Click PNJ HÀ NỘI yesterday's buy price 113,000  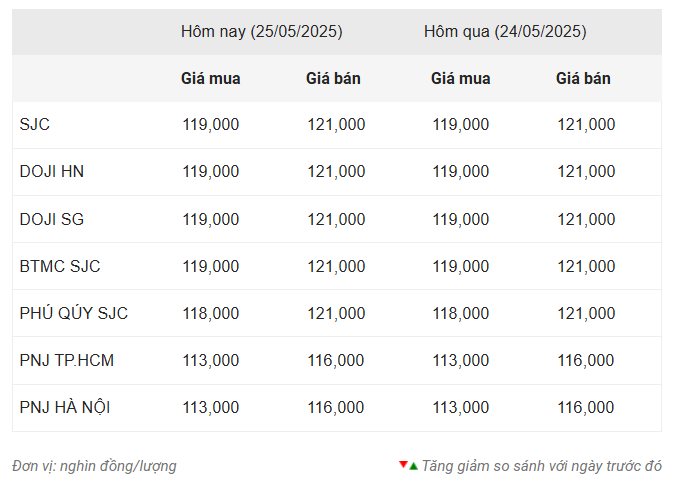[460, 407]
